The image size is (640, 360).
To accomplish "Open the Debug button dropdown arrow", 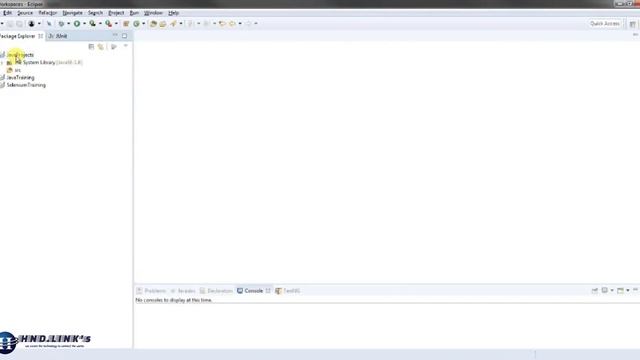I will coord(69,24).
